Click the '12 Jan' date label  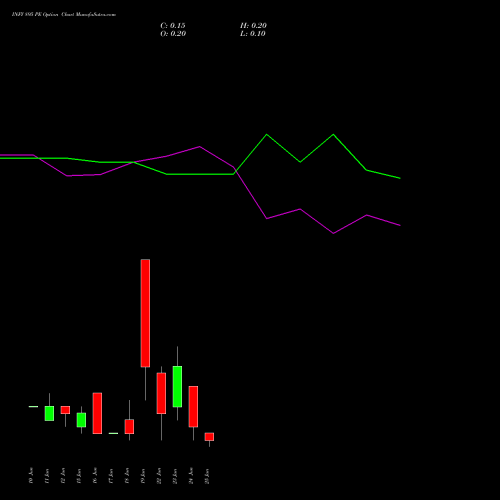click(x=63, y=476)
